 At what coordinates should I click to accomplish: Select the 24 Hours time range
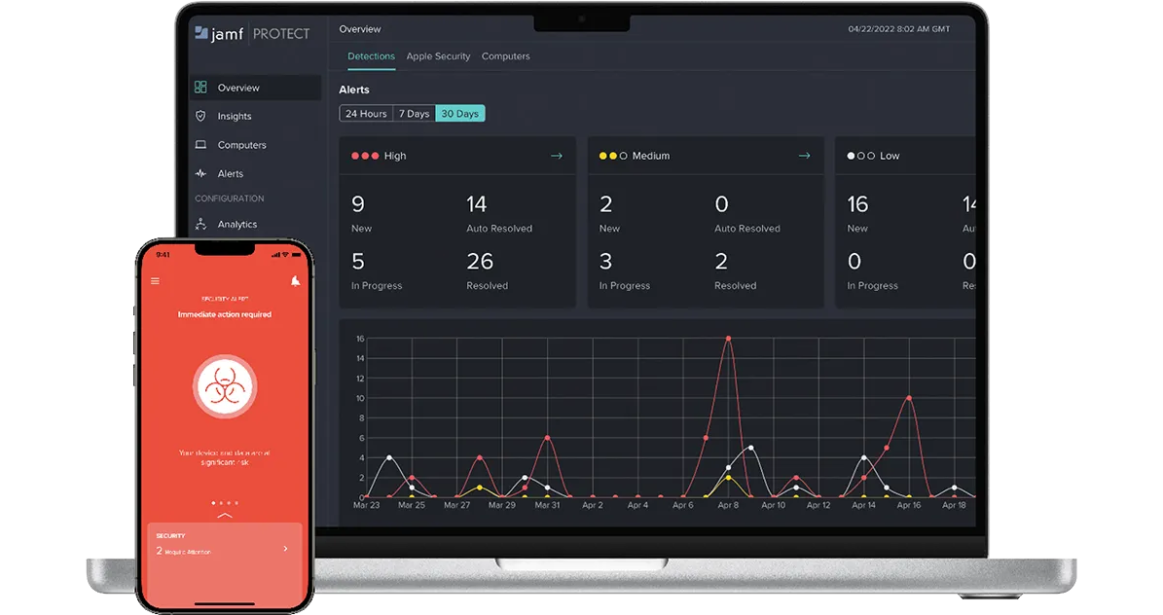click(366, 114)
